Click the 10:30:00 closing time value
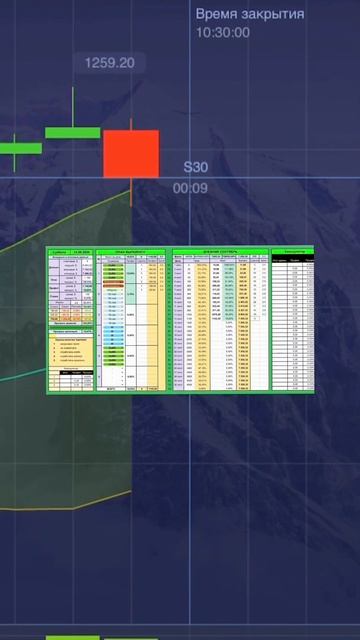This screenshot has width=360, height=640. click(x=223, y=33)
